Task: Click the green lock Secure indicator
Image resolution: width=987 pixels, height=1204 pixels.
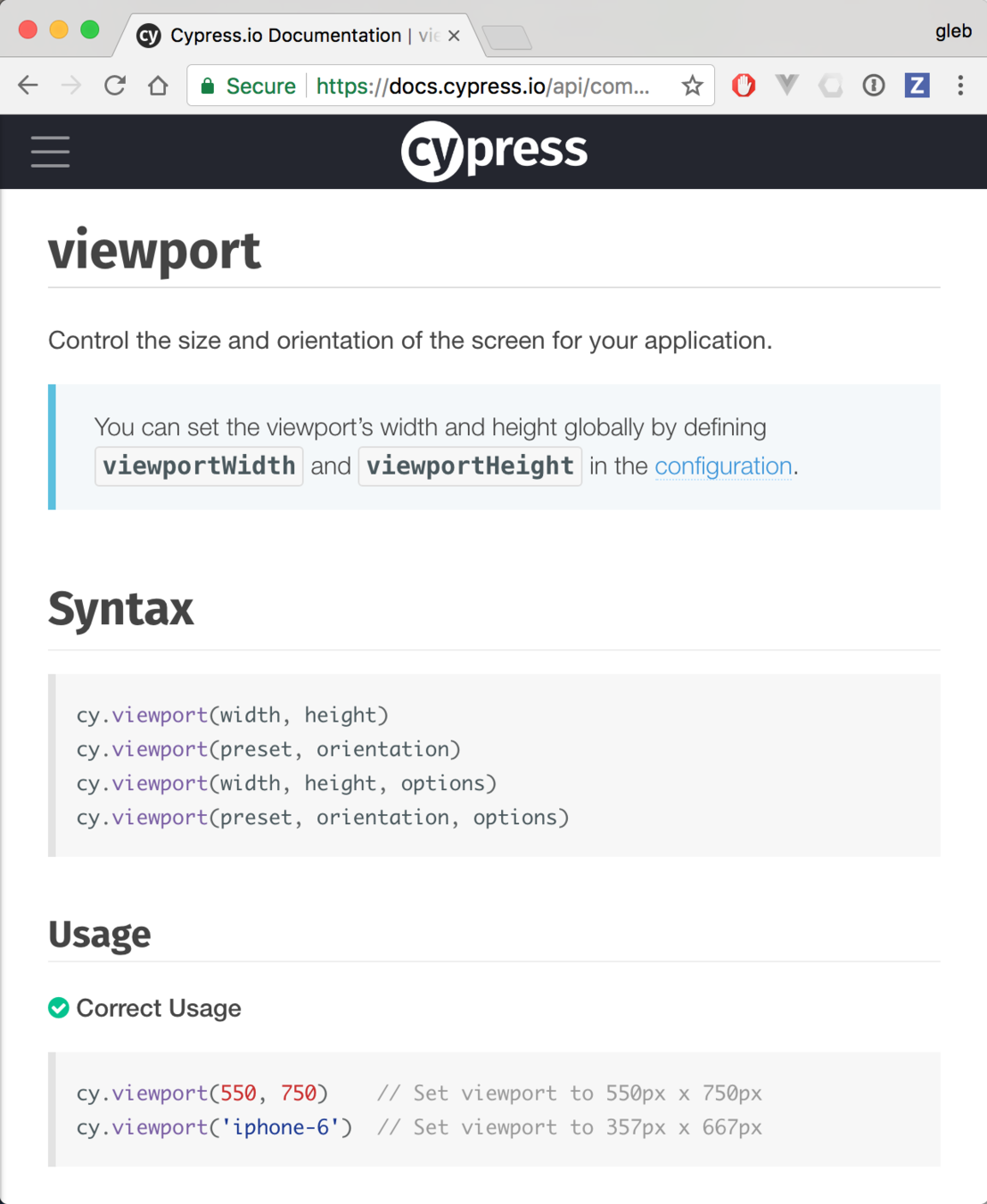Action: (248, 86)
